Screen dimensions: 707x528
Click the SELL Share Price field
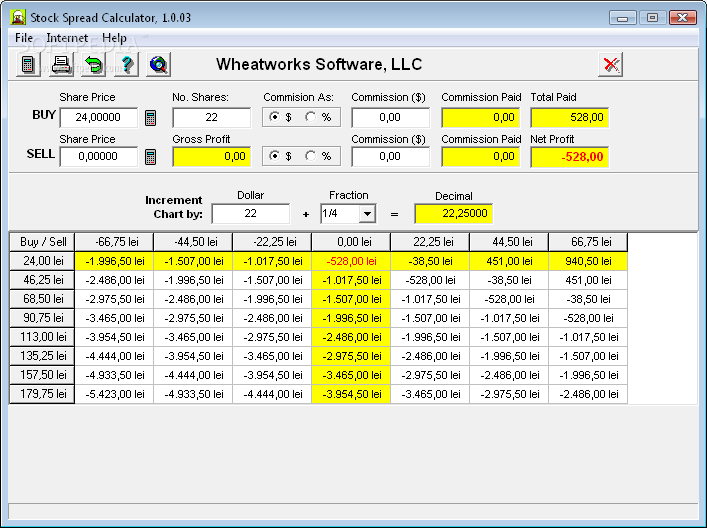(99, 156)
